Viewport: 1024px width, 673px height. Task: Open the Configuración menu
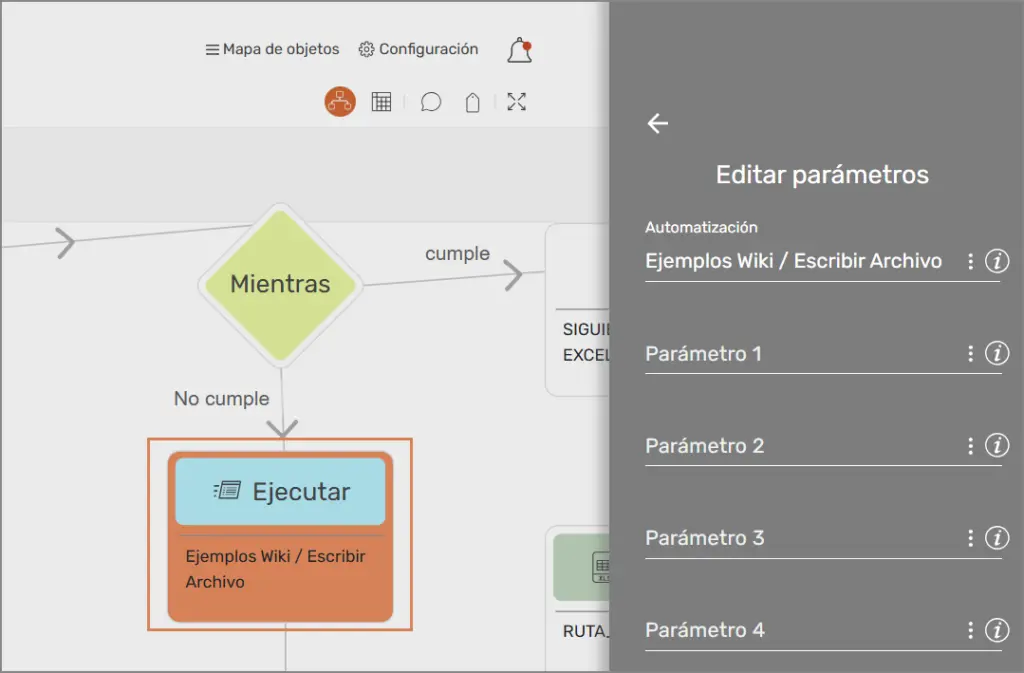418,49
